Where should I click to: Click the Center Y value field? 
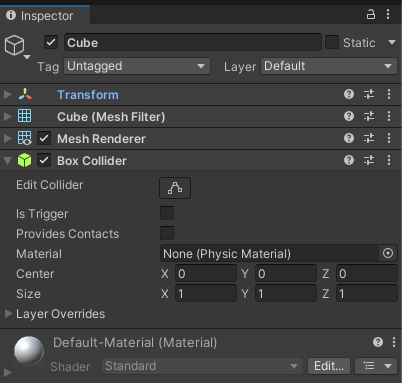point(286,274)
